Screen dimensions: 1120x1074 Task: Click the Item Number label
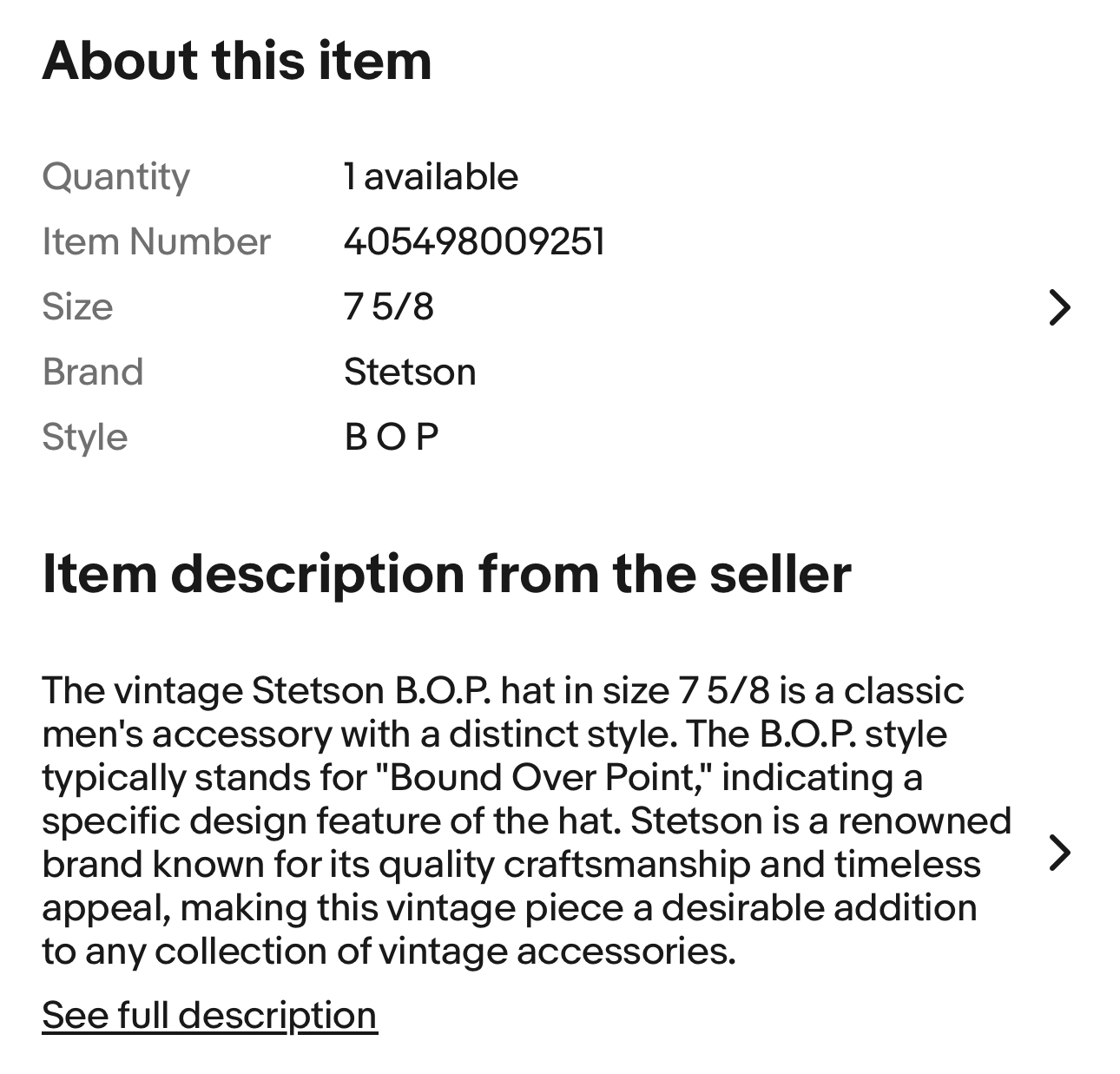coord(156,241)
